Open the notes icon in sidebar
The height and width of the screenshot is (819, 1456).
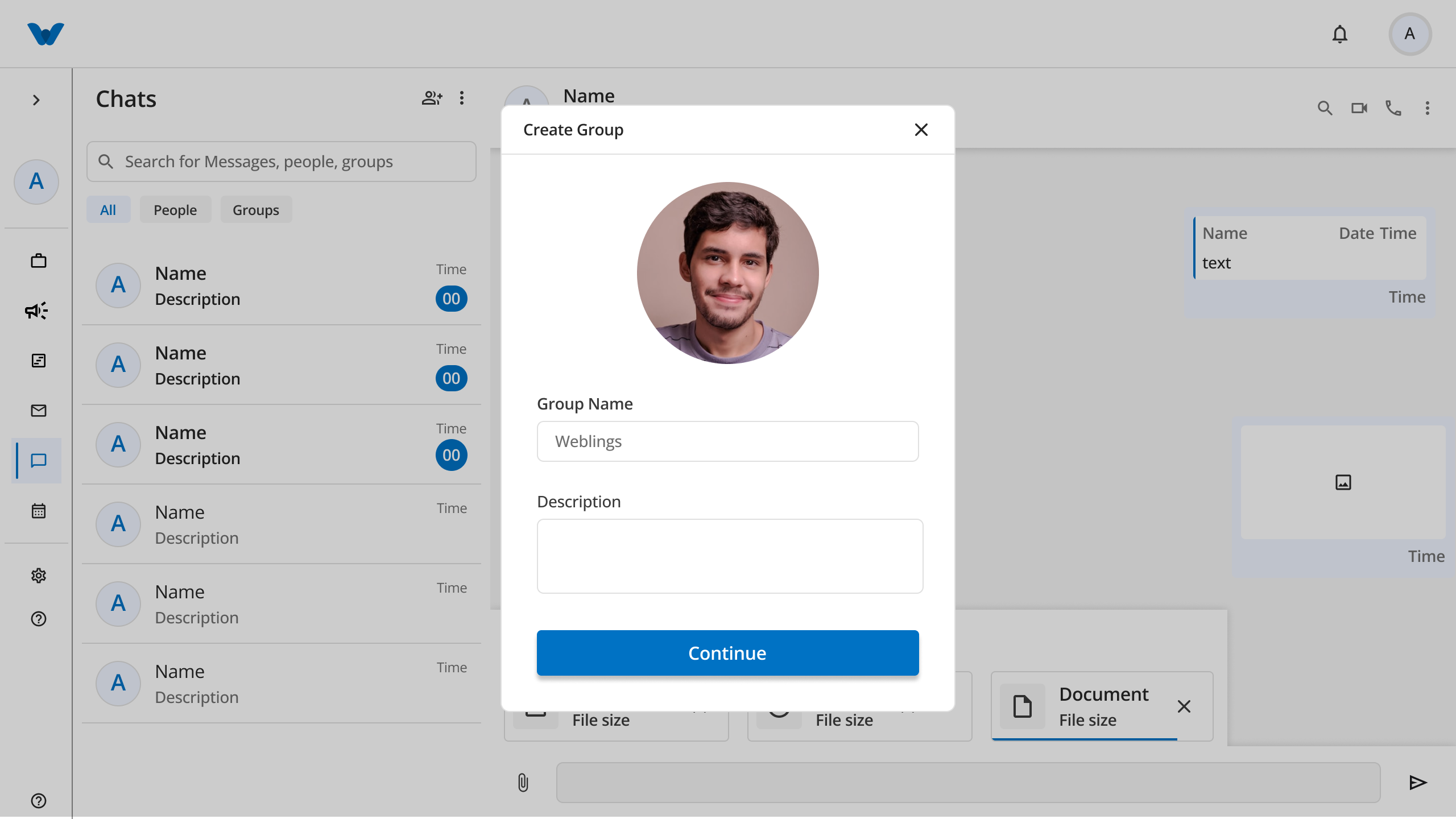pos(39,361)
